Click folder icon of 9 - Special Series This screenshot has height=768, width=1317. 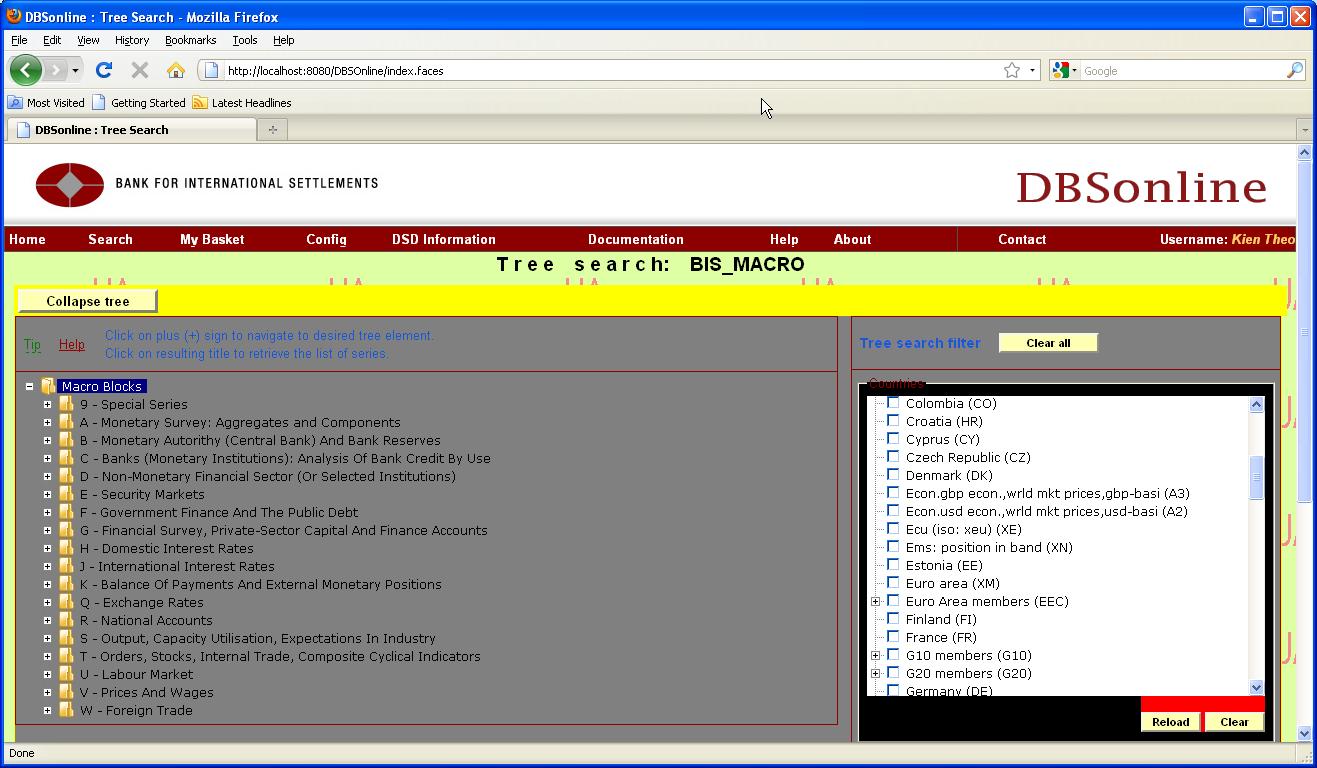pos(66,404)
